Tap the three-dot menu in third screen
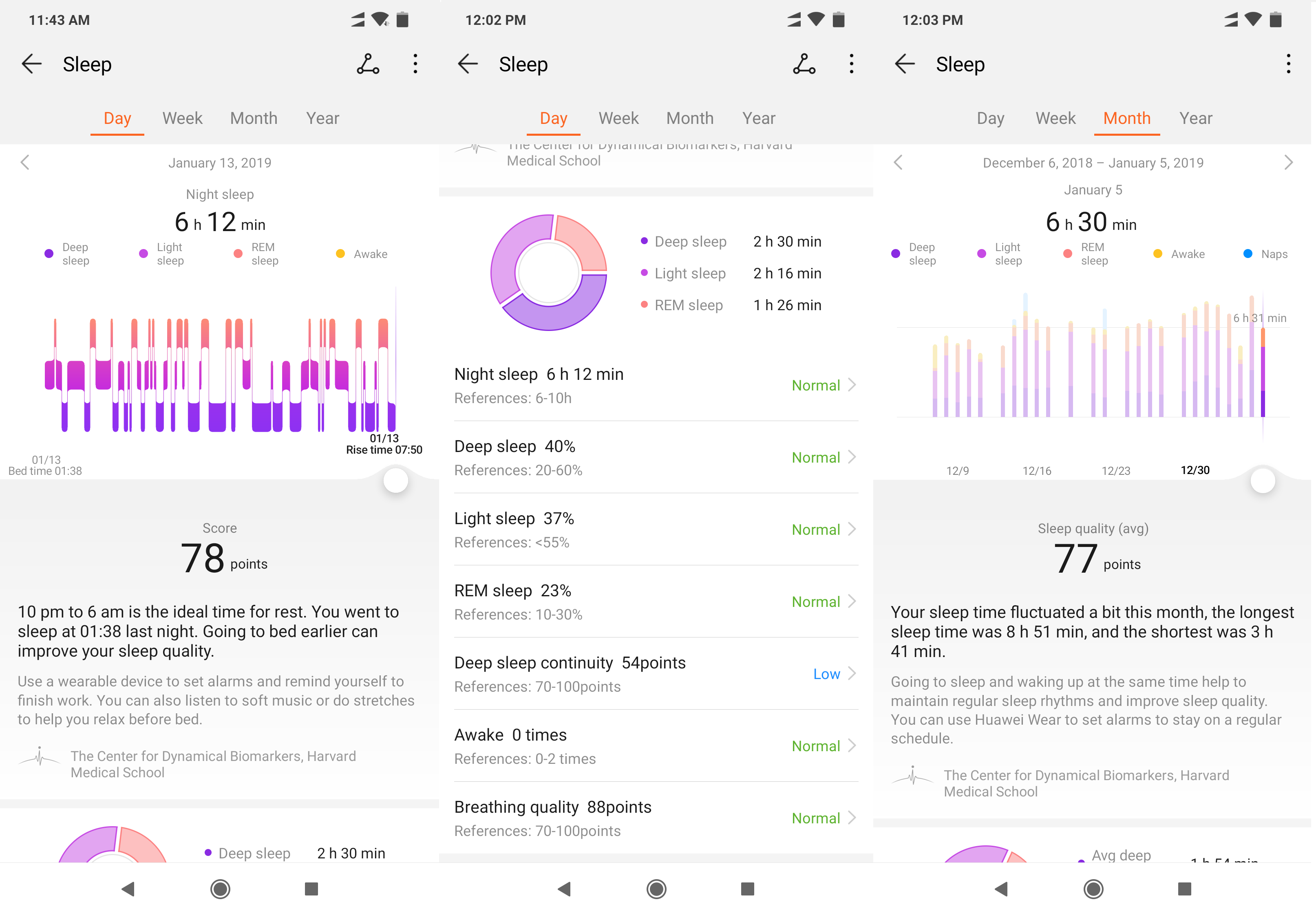Screen dimensions: 1316x913 [1291, 64]
